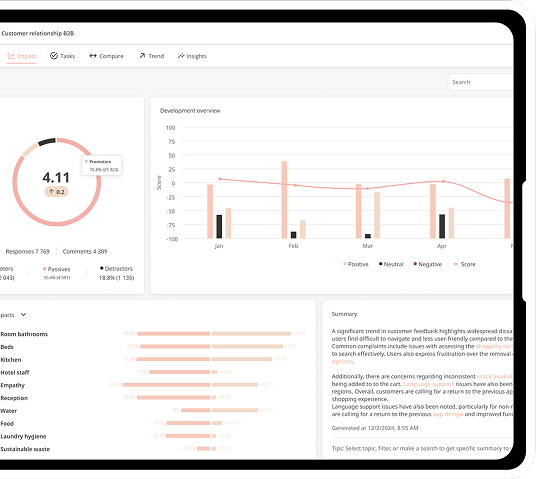Screen dimensions: 536x479
Task: Open the Impact tab
Action: point(22,56)
